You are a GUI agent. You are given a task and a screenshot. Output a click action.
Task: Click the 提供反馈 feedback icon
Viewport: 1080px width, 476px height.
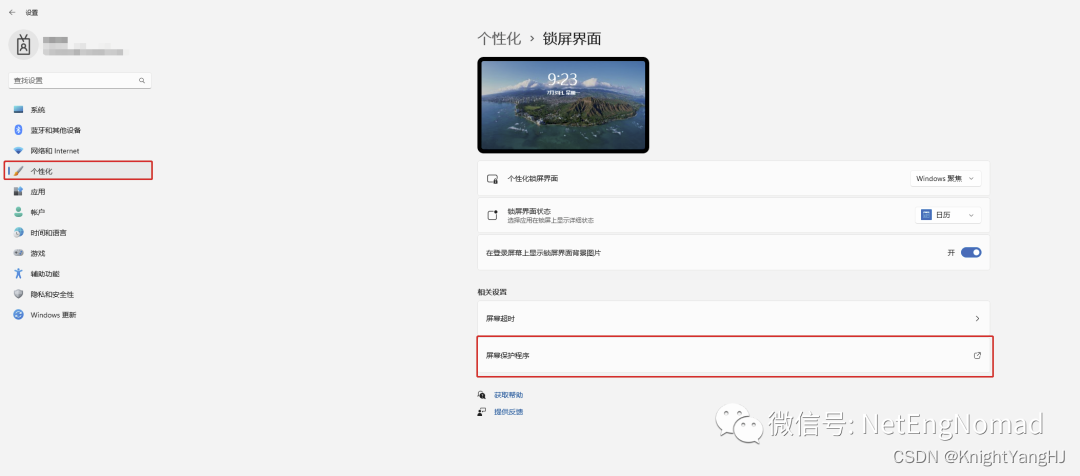coord(482,412)
